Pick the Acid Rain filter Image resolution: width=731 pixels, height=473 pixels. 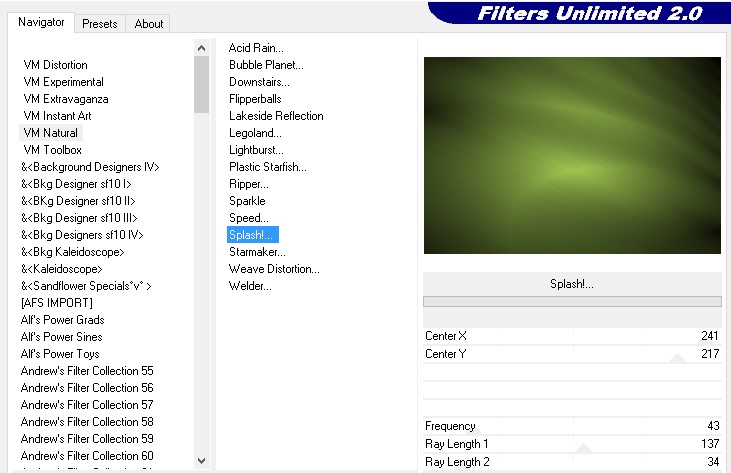(256, 48)
